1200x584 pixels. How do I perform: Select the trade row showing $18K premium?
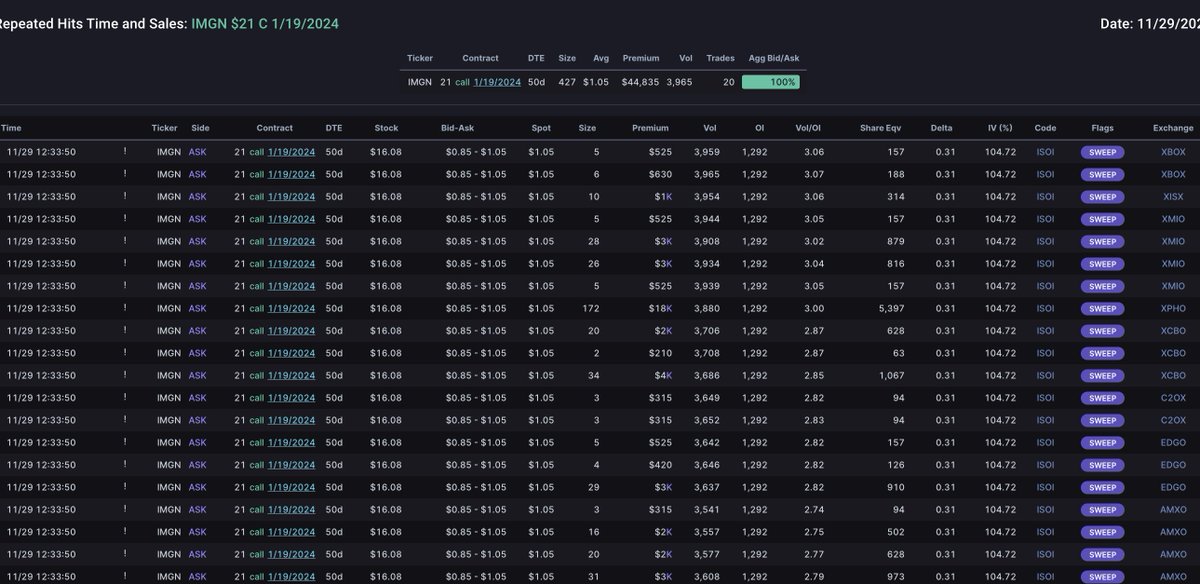coord(600,308)
